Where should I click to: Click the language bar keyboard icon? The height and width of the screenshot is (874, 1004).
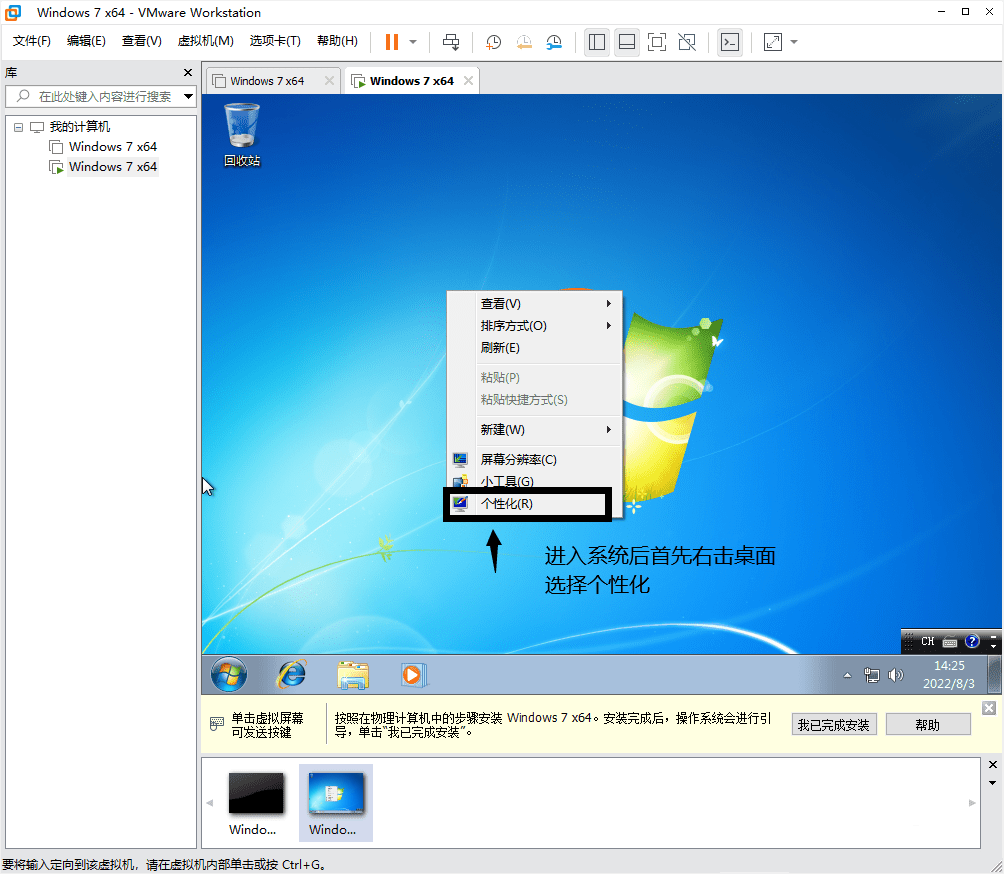[x=950, y=642]
